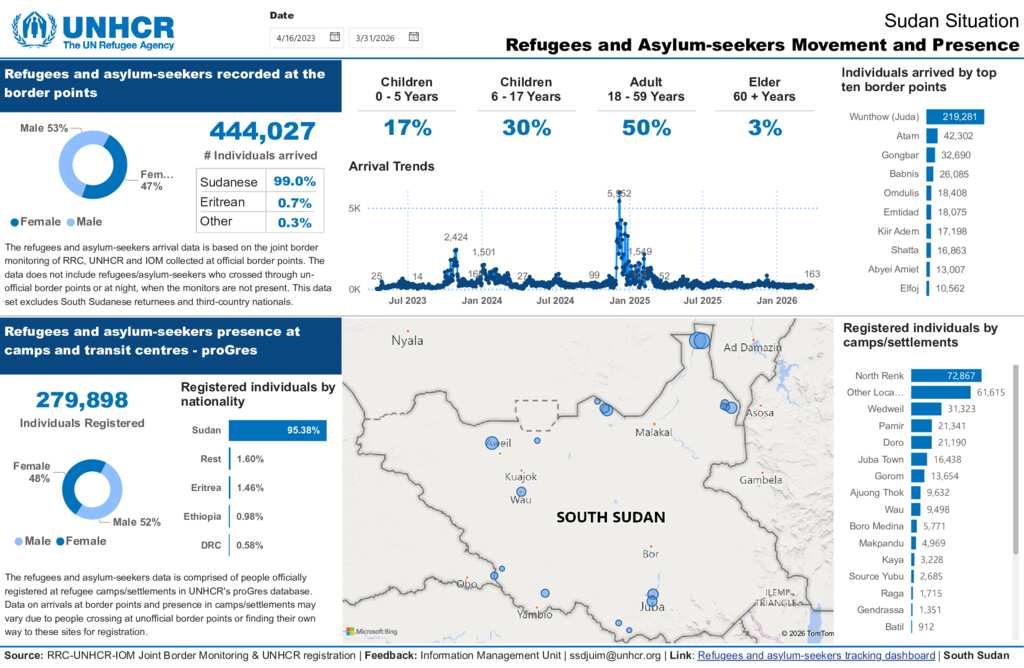This screenshot has height=668, width=1024.
Task: Toggle the Male legend item under the registered individuals donut
Action: click(32, 541)
